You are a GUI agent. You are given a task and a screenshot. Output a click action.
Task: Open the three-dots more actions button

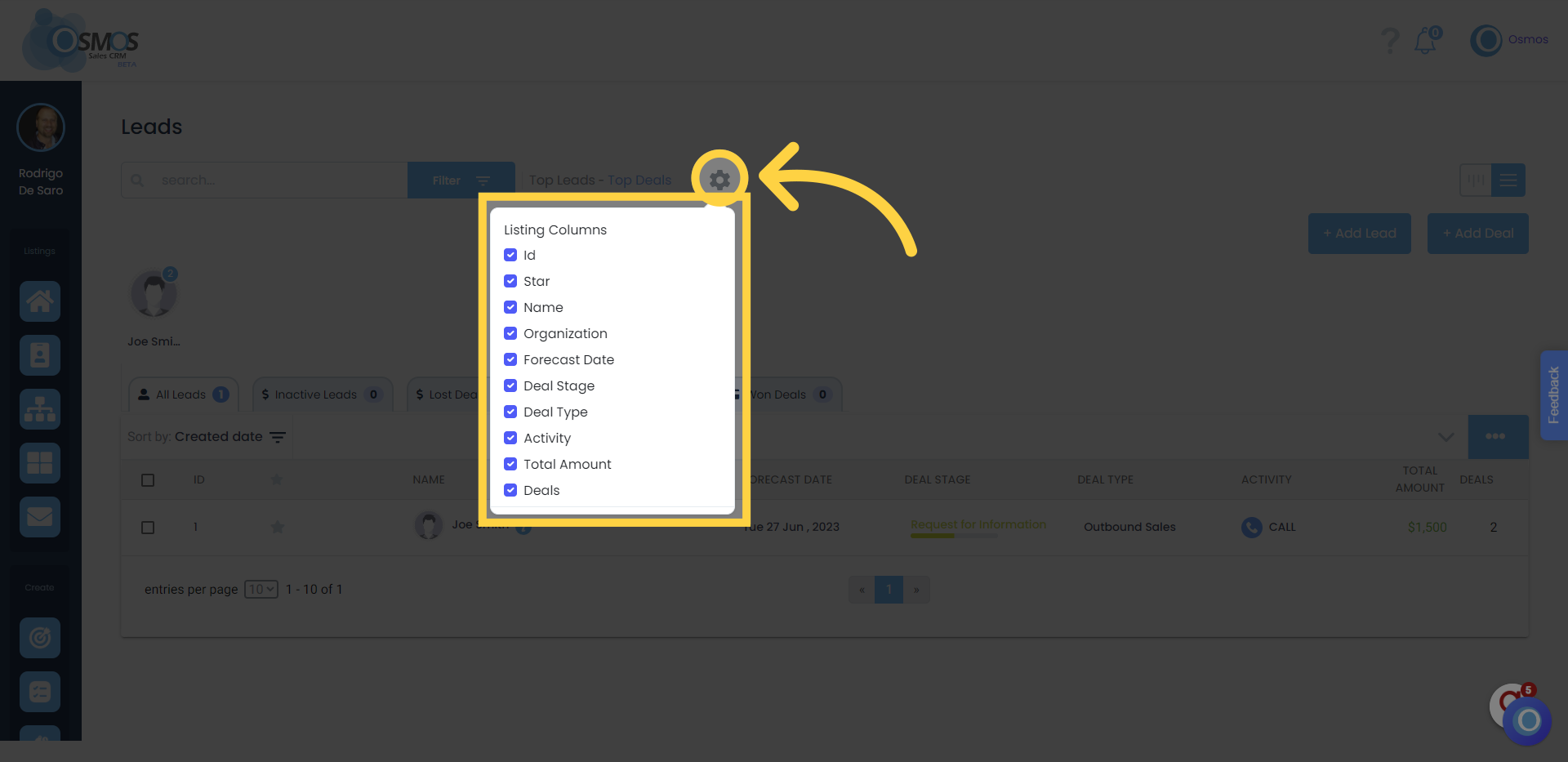pyautogui.click(x=1498, y=436)
